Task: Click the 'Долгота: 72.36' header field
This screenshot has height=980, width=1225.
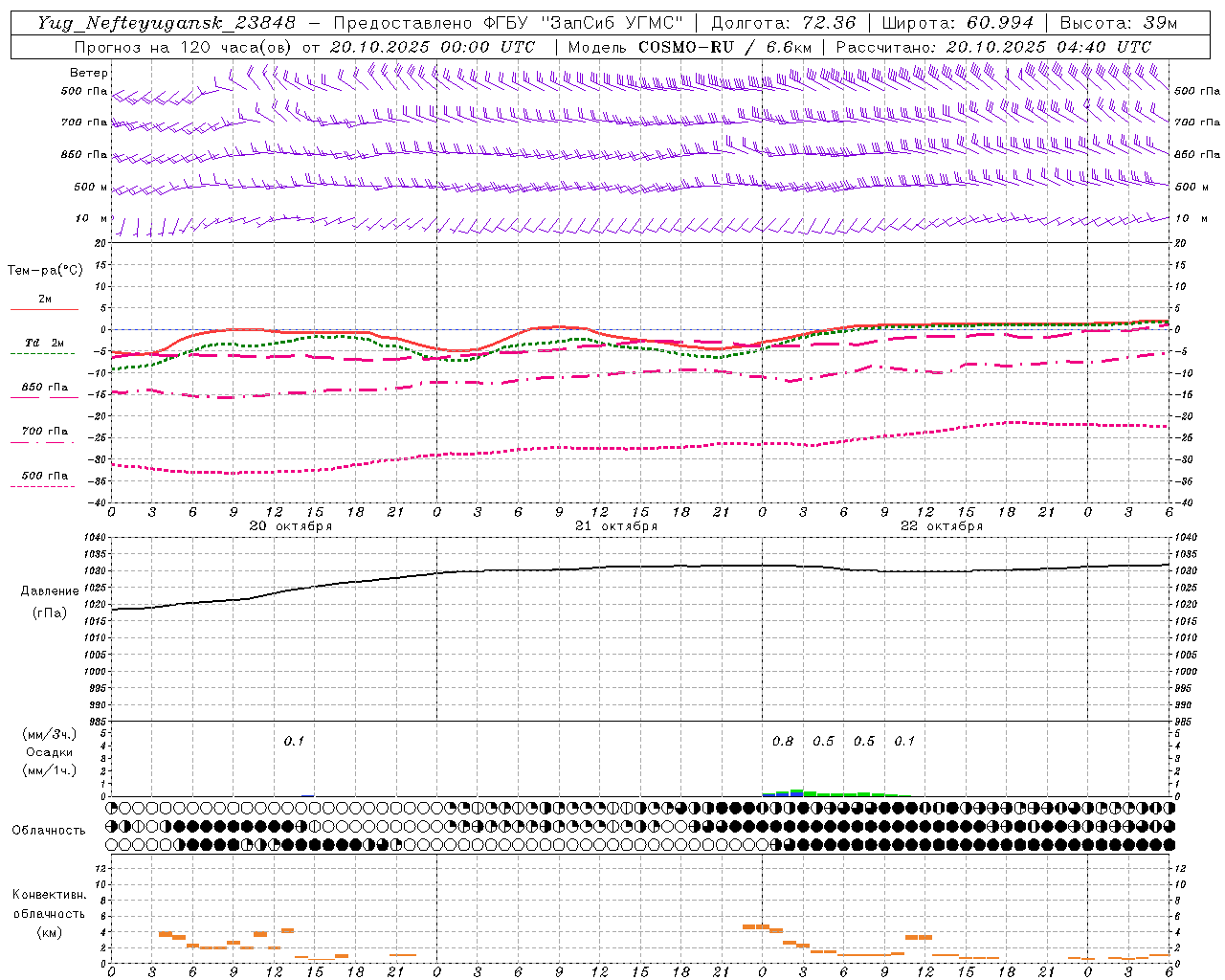Action: point(783,23)
